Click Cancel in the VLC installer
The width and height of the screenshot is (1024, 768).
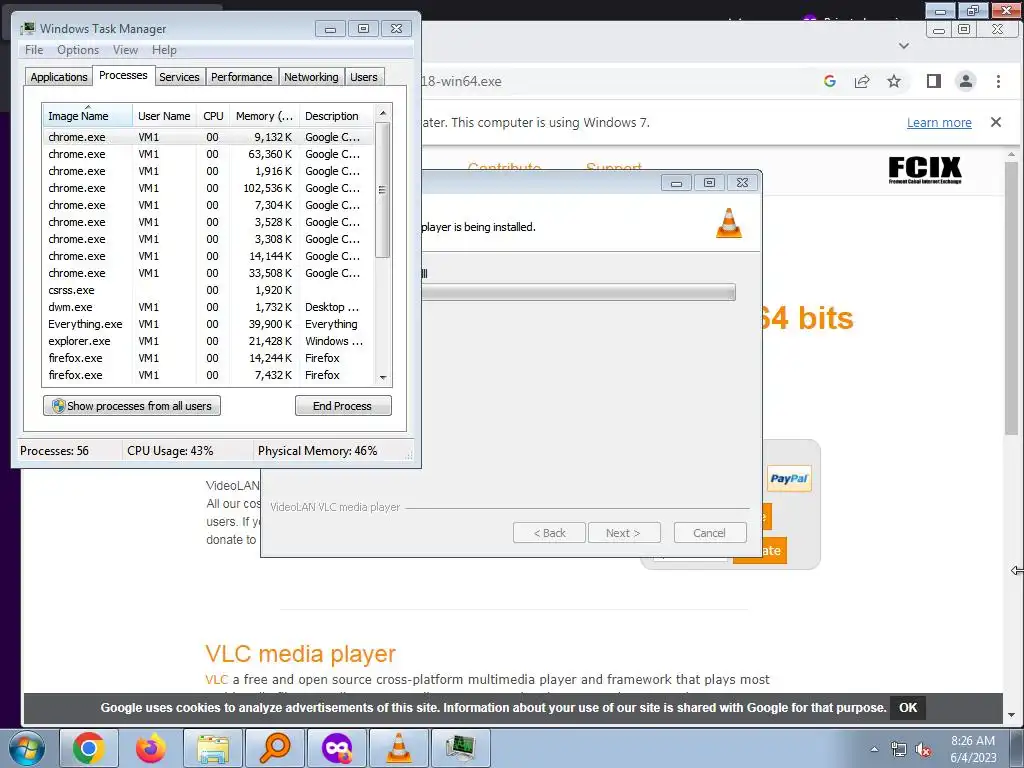710,533
